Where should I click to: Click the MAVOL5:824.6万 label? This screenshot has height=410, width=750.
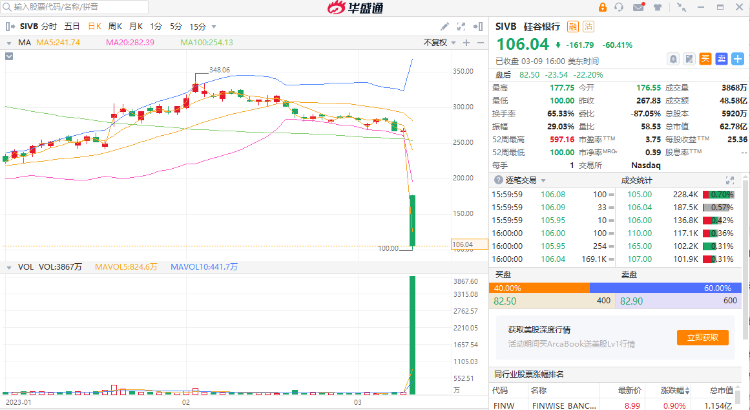click(x=126, y=267)
